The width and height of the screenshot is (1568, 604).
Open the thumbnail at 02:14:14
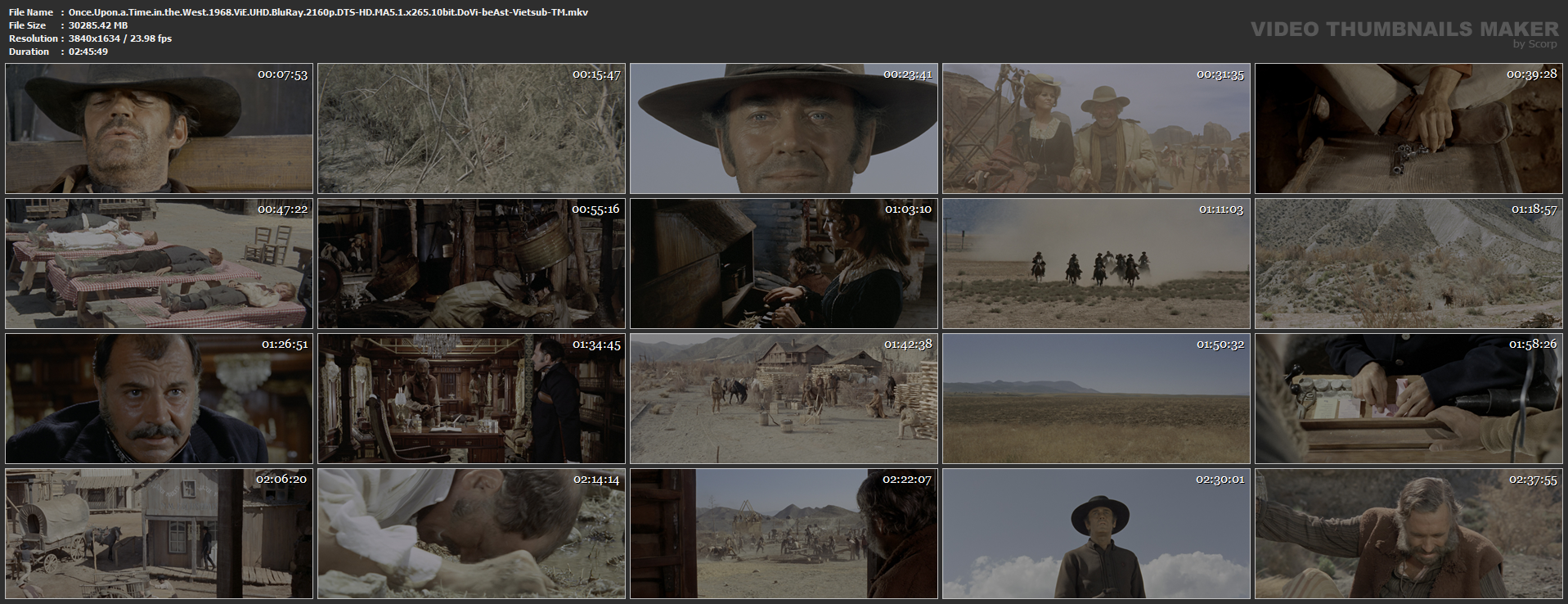pyautogui.click(x=471, y=534)
